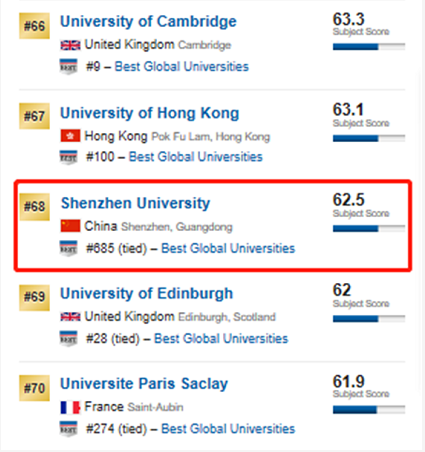Click the #70 gold rank badge
This screenshot has width=425, height=452.
[x=34, y=388]
